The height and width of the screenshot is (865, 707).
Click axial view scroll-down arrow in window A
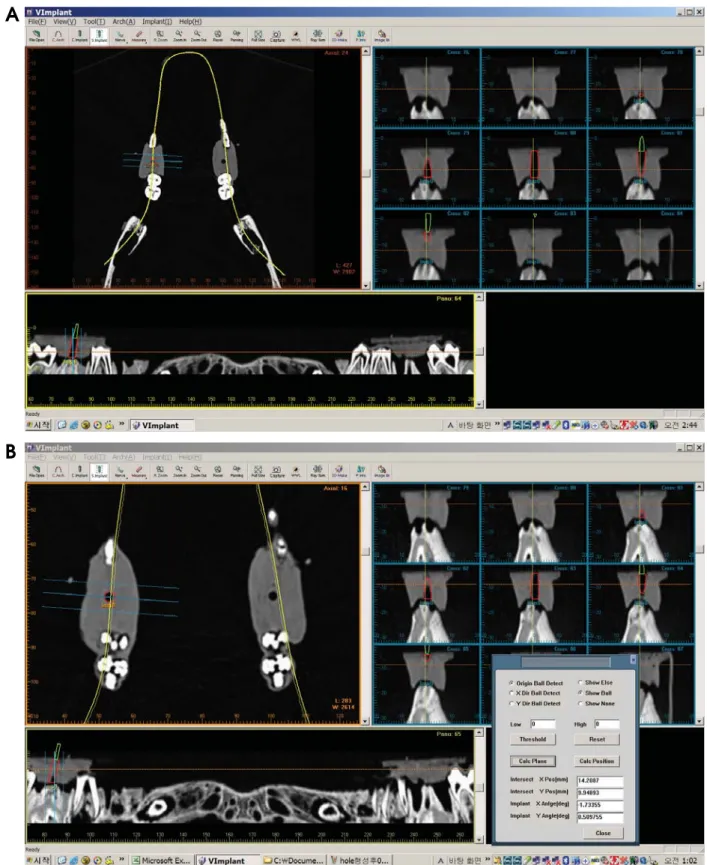tap(366, 285)
